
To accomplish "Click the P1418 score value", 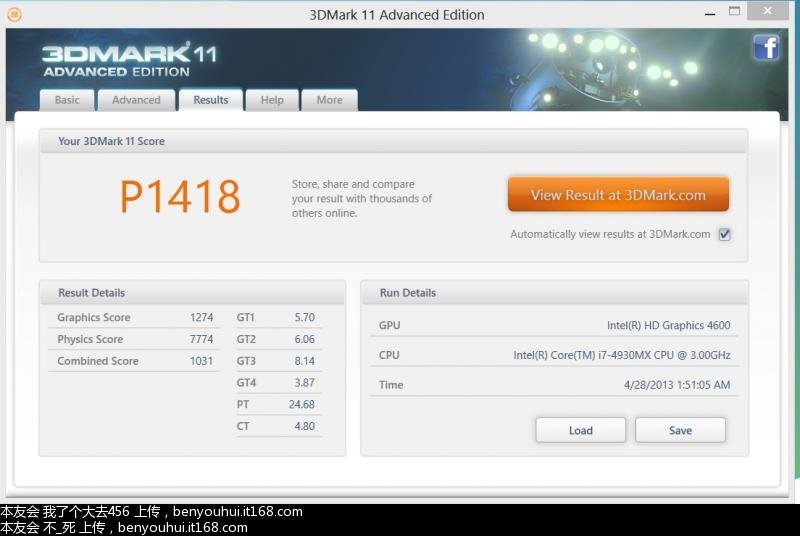I will tap(180, 196).
